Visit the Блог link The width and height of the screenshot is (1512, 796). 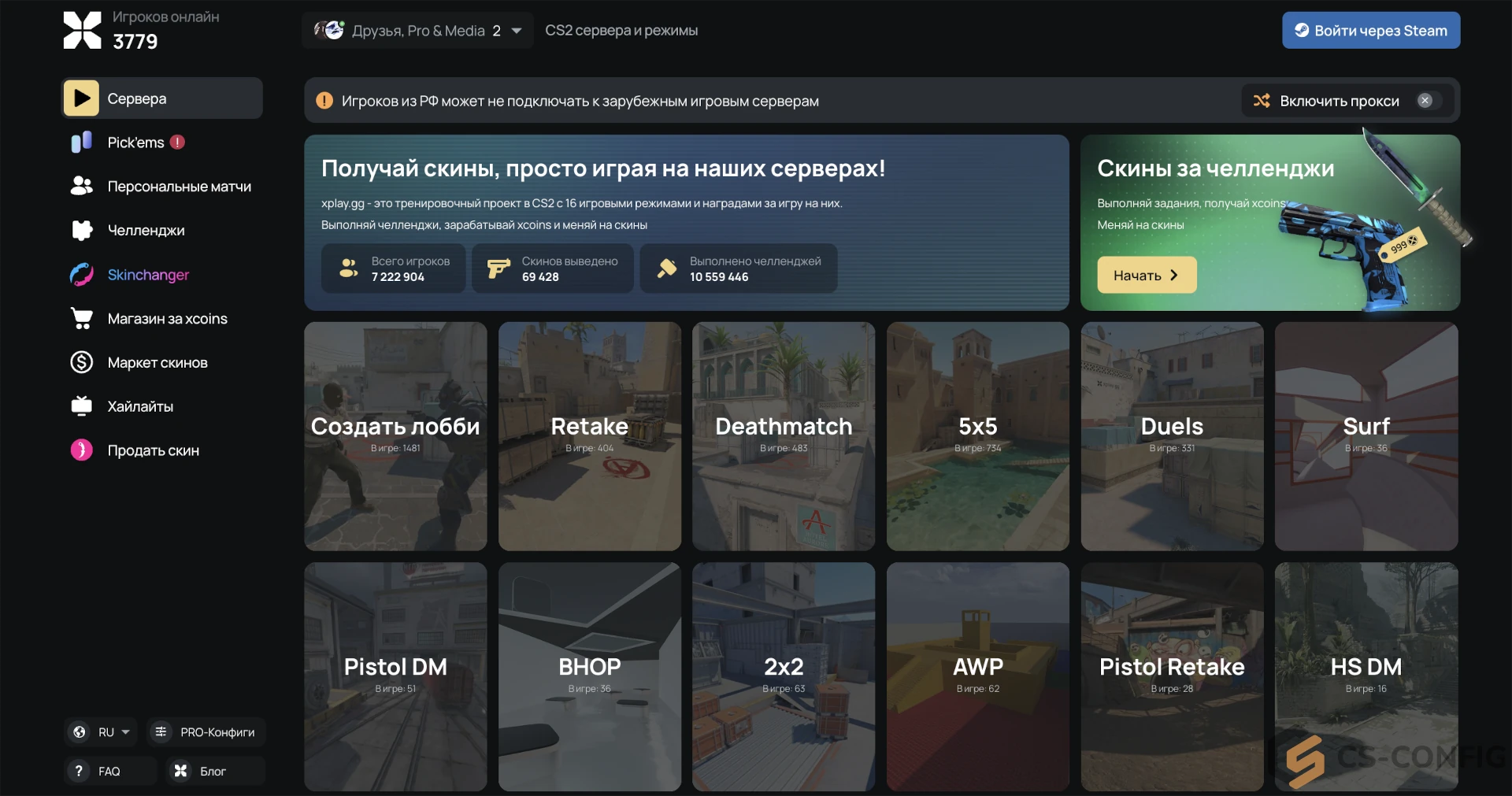pos(215,771)
